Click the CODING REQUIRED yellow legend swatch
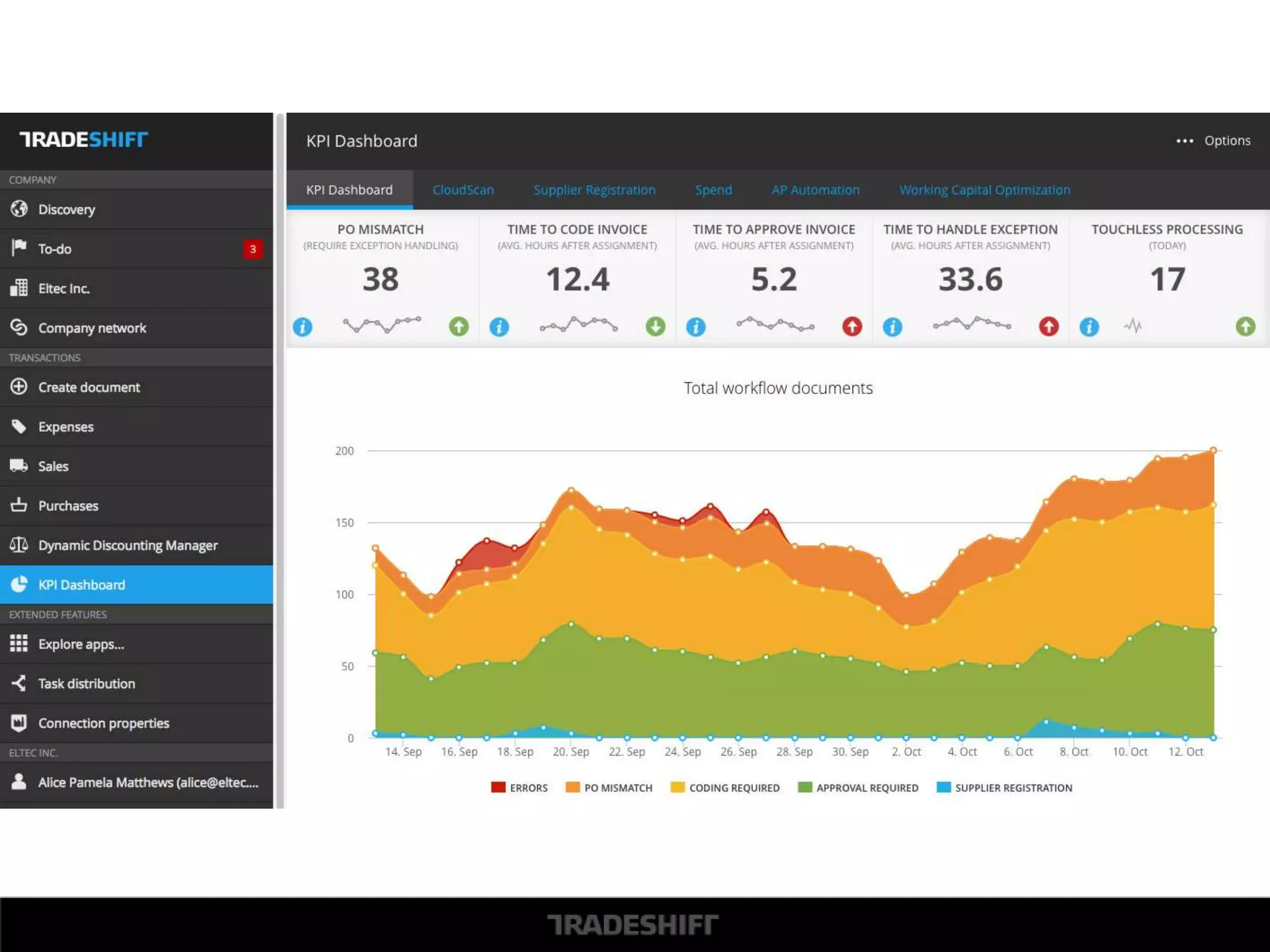 click(677, 787)
